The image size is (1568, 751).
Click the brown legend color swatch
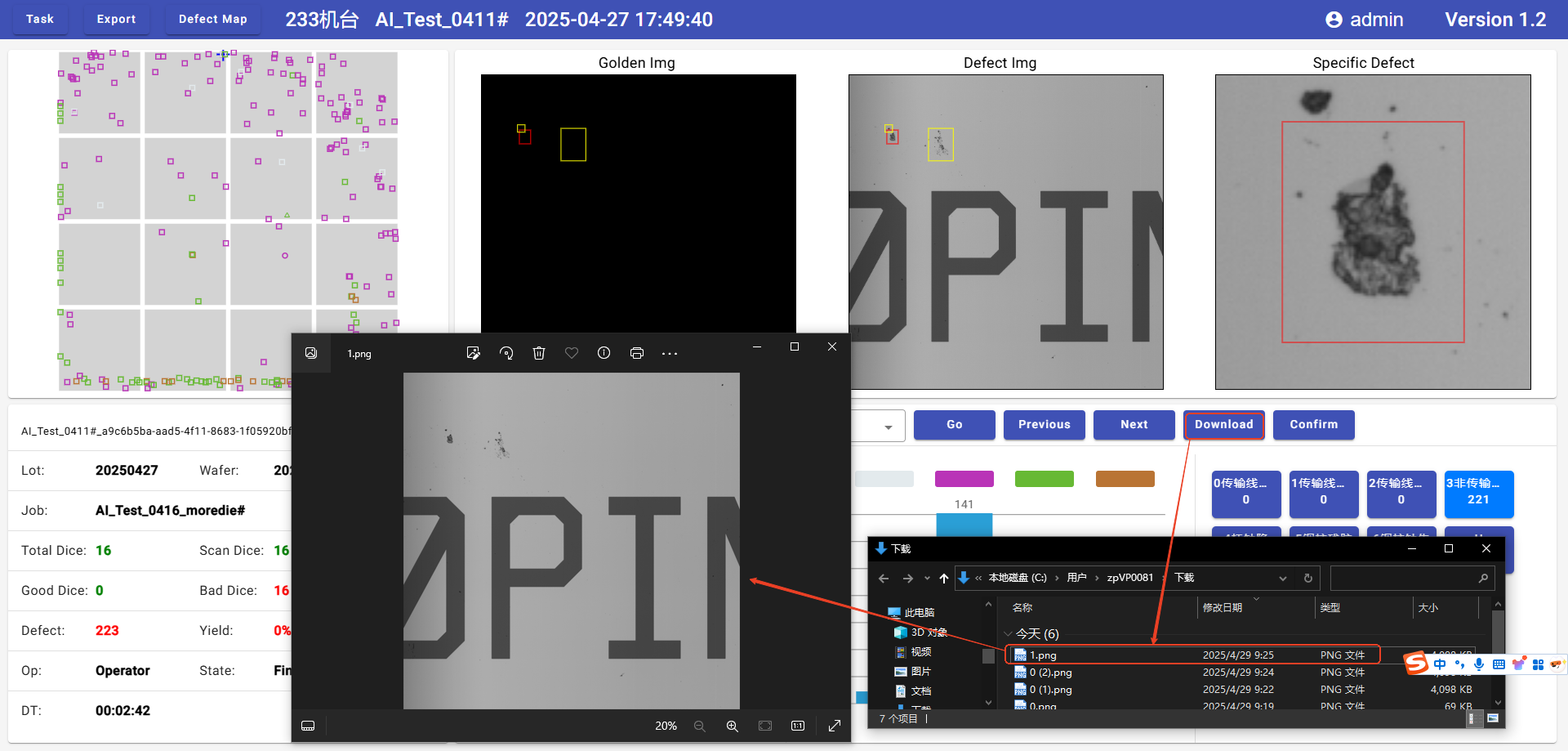pos(1125,479)
